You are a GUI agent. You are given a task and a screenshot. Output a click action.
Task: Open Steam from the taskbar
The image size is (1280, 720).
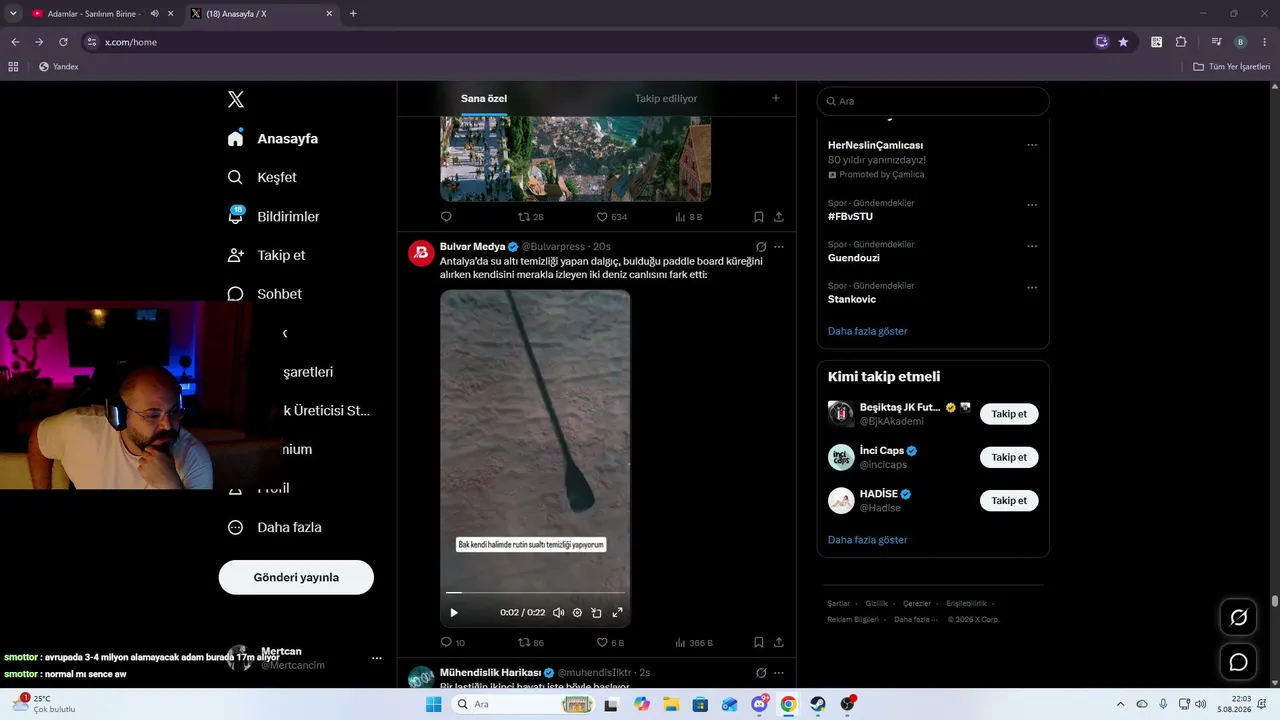(818, 704)
